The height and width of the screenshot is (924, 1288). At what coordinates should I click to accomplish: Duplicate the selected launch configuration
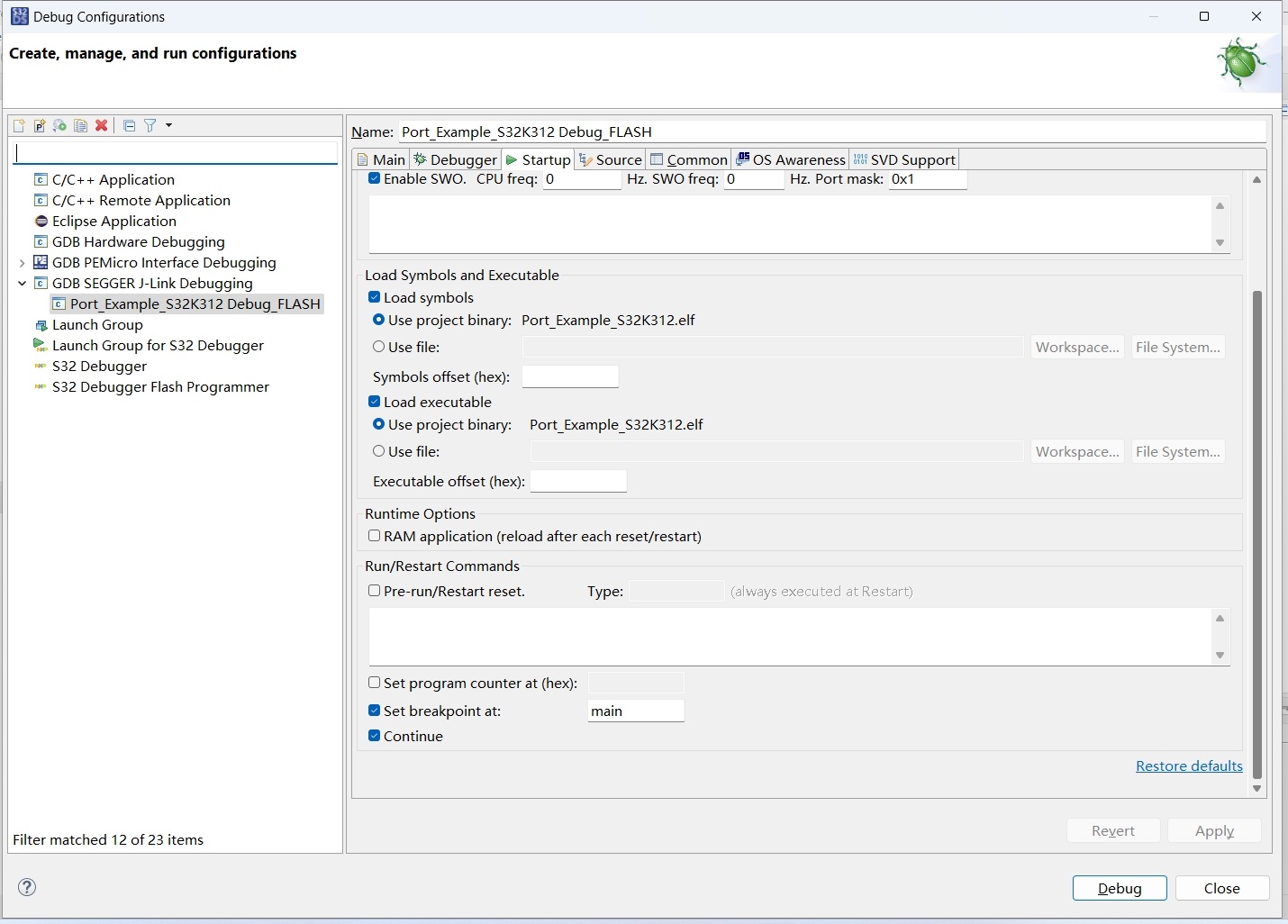pos(81,125)
